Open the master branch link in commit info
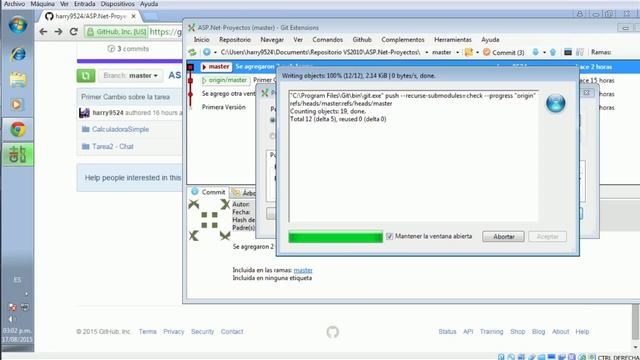The width and height of the screenshot is (640, 360). pyautogui.click(x=303, y=270)
